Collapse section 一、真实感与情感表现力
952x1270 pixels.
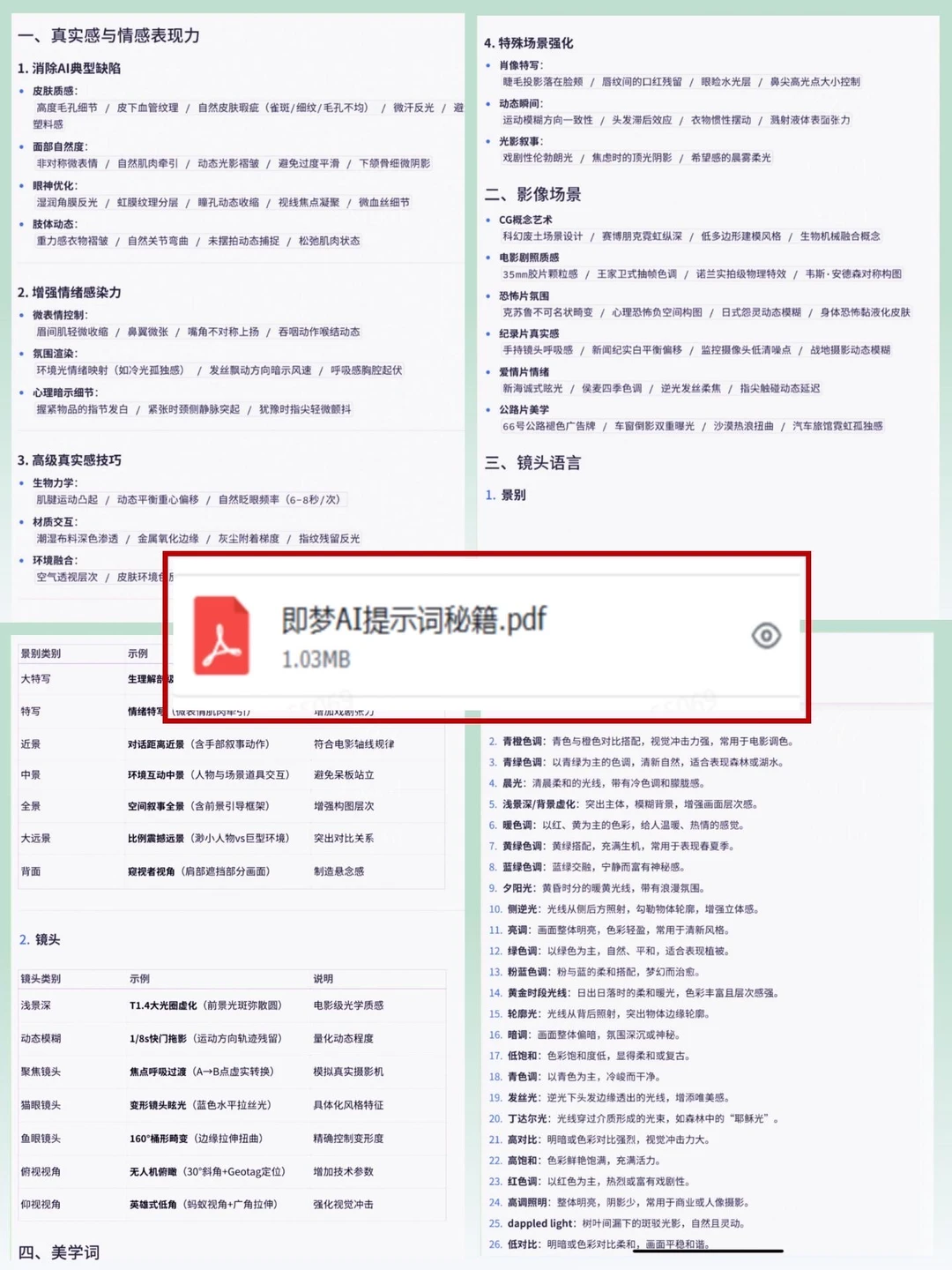click(x=108, y=37)
